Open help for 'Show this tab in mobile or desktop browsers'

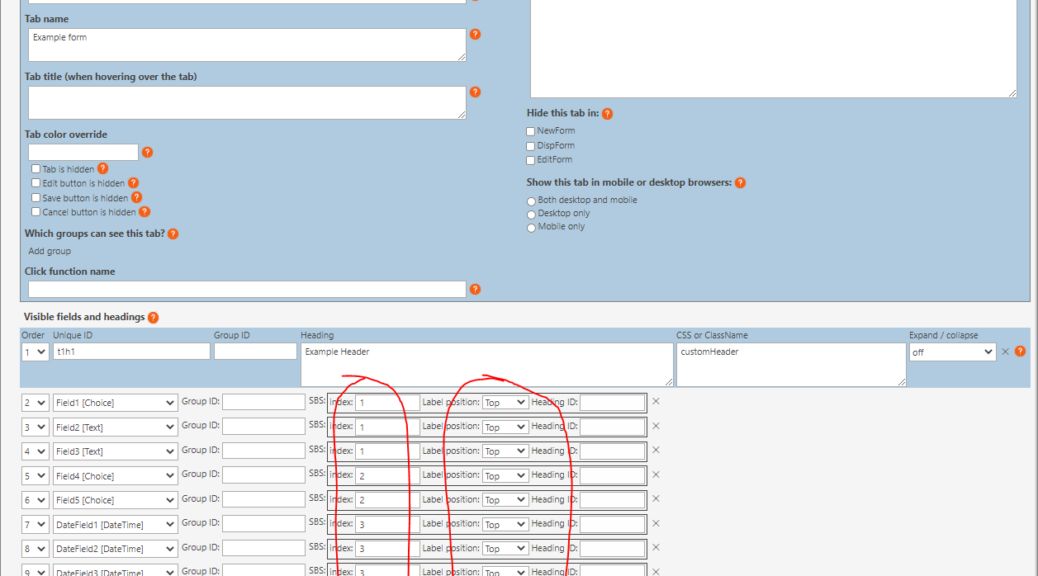tap(740, 182)
